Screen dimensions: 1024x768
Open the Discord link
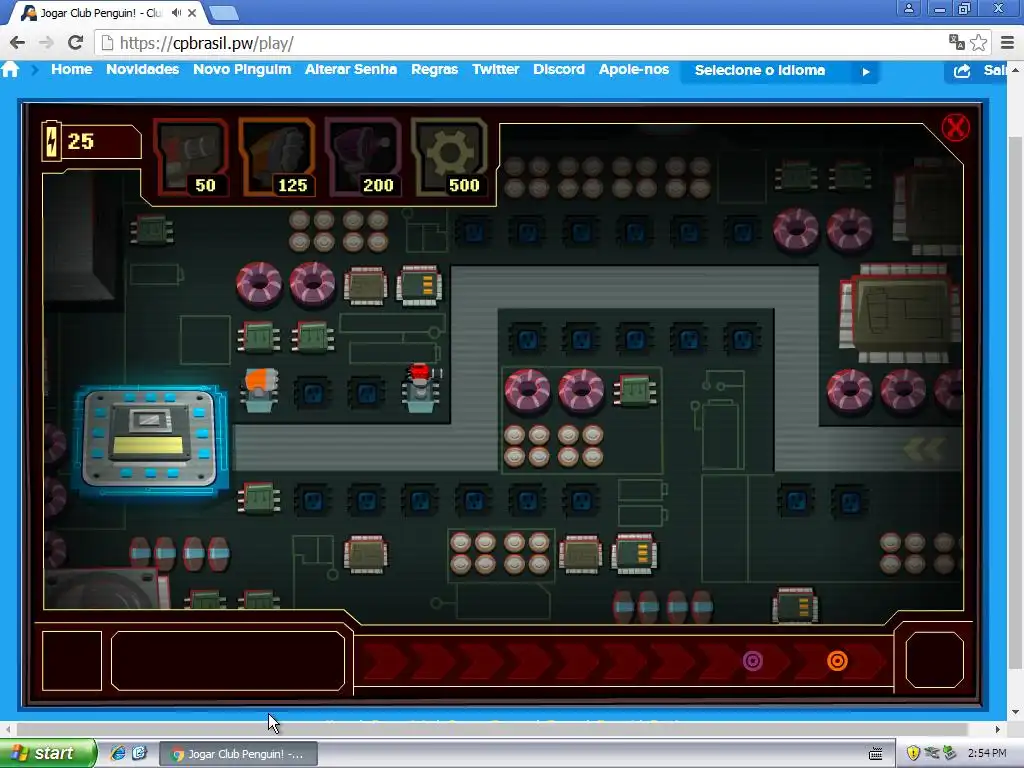click(x=559, y=69)
